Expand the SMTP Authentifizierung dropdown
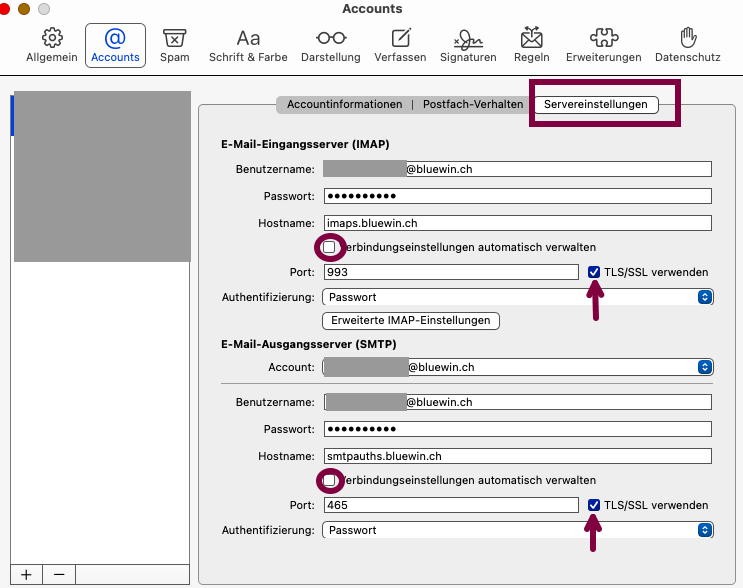This screenshot has height=588, width=743. point(517,530)
